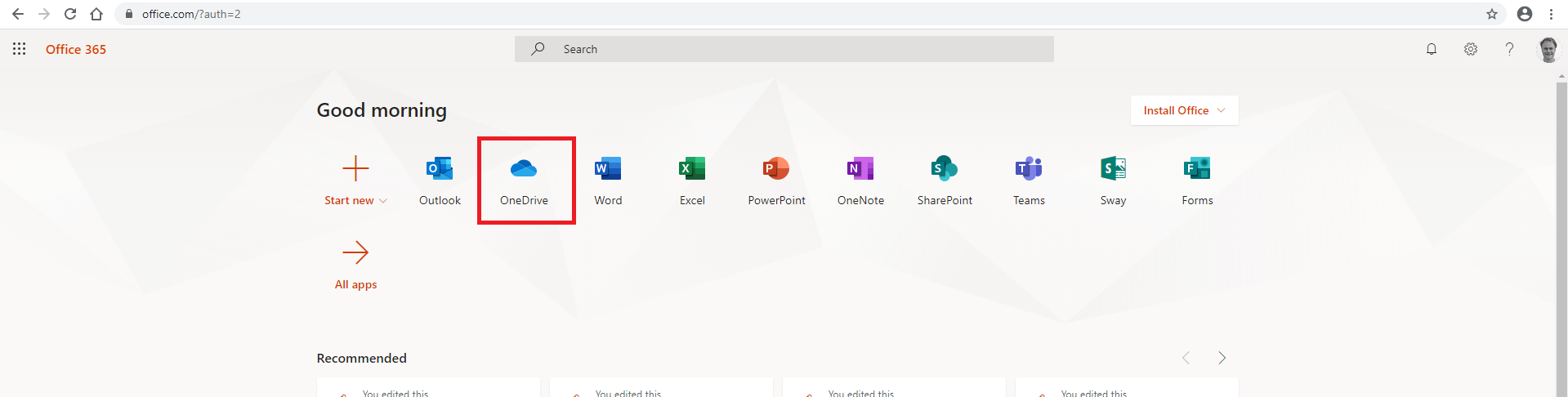Open the Chrome profile icon

1525,14
